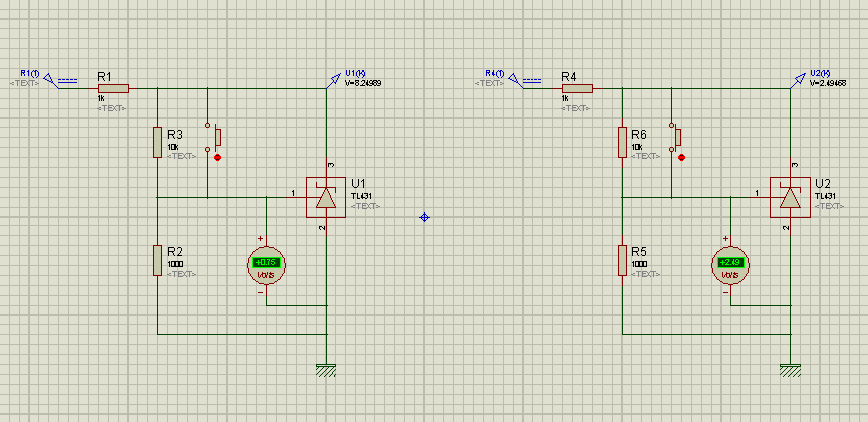
Task: Click the <TEXT> placeholder under U2's TL431
Action: click(x=829, y=206)
